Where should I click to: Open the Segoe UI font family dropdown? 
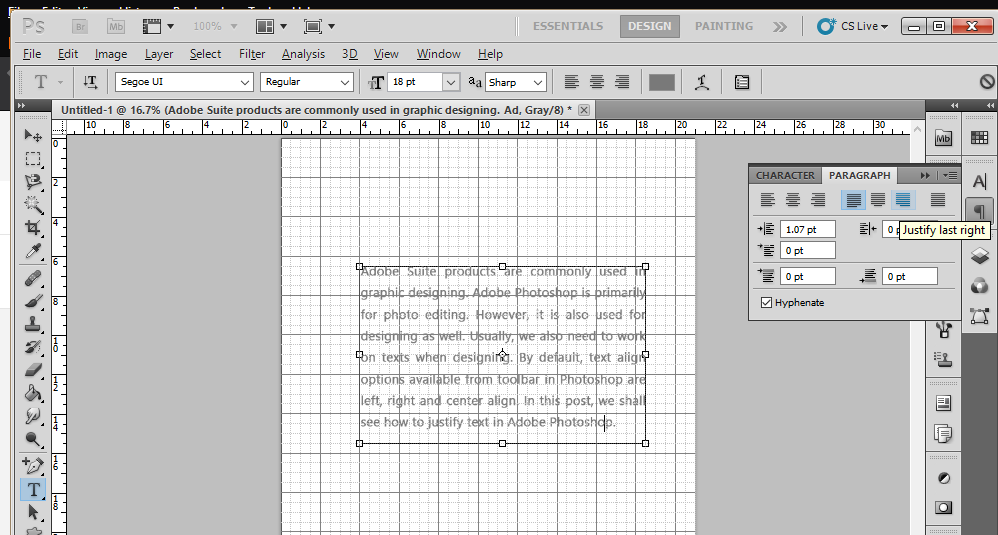pyautogui.click(x=245, y=82)
